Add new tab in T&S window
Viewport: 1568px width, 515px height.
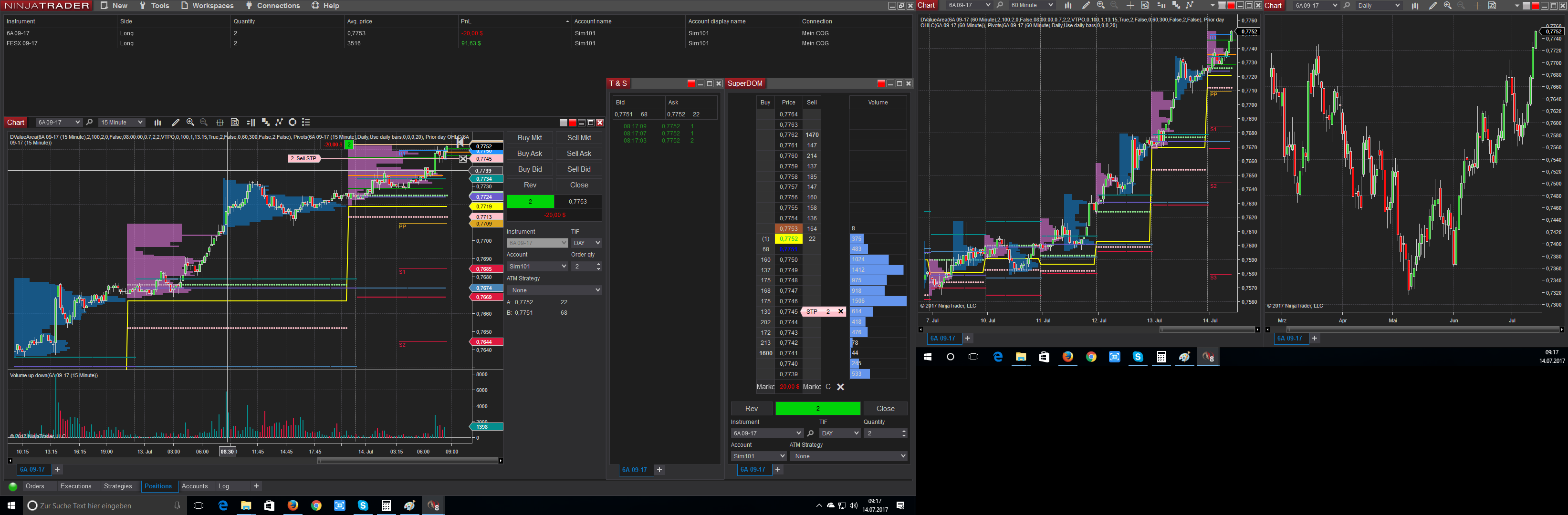(659, 470)
